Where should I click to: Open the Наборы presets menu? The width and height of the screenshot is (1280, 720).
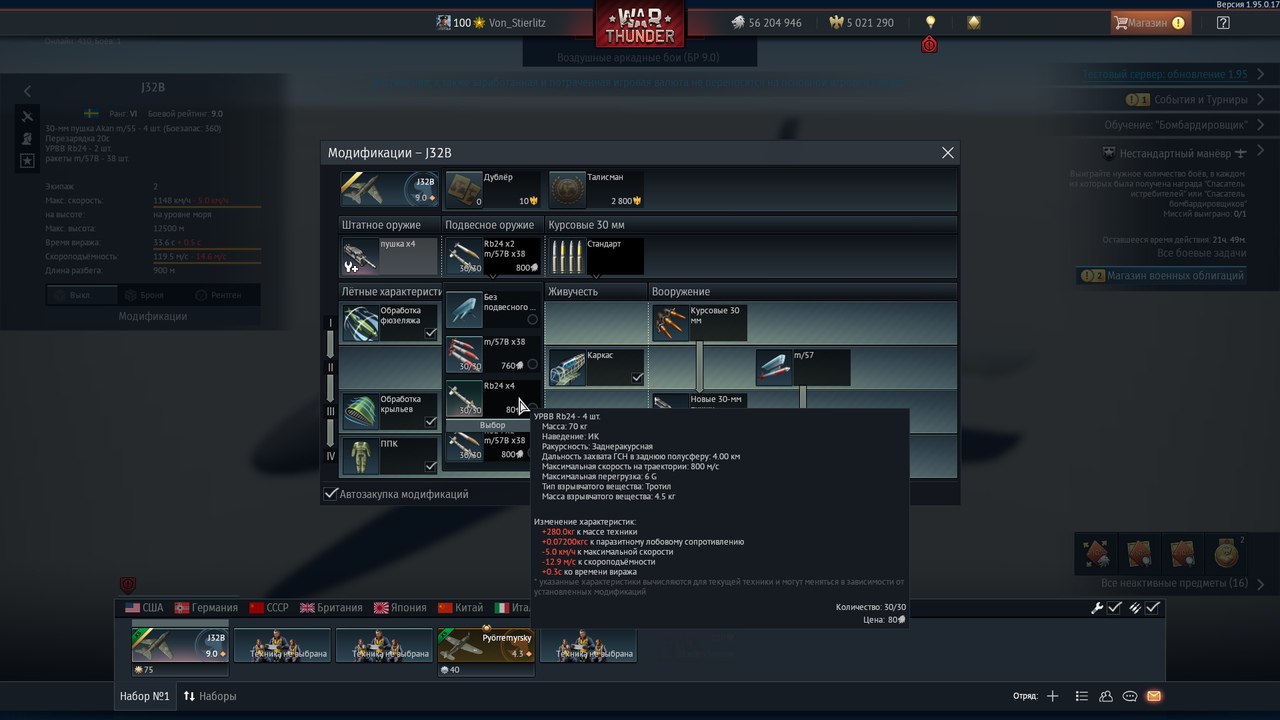tap(209, 696)
